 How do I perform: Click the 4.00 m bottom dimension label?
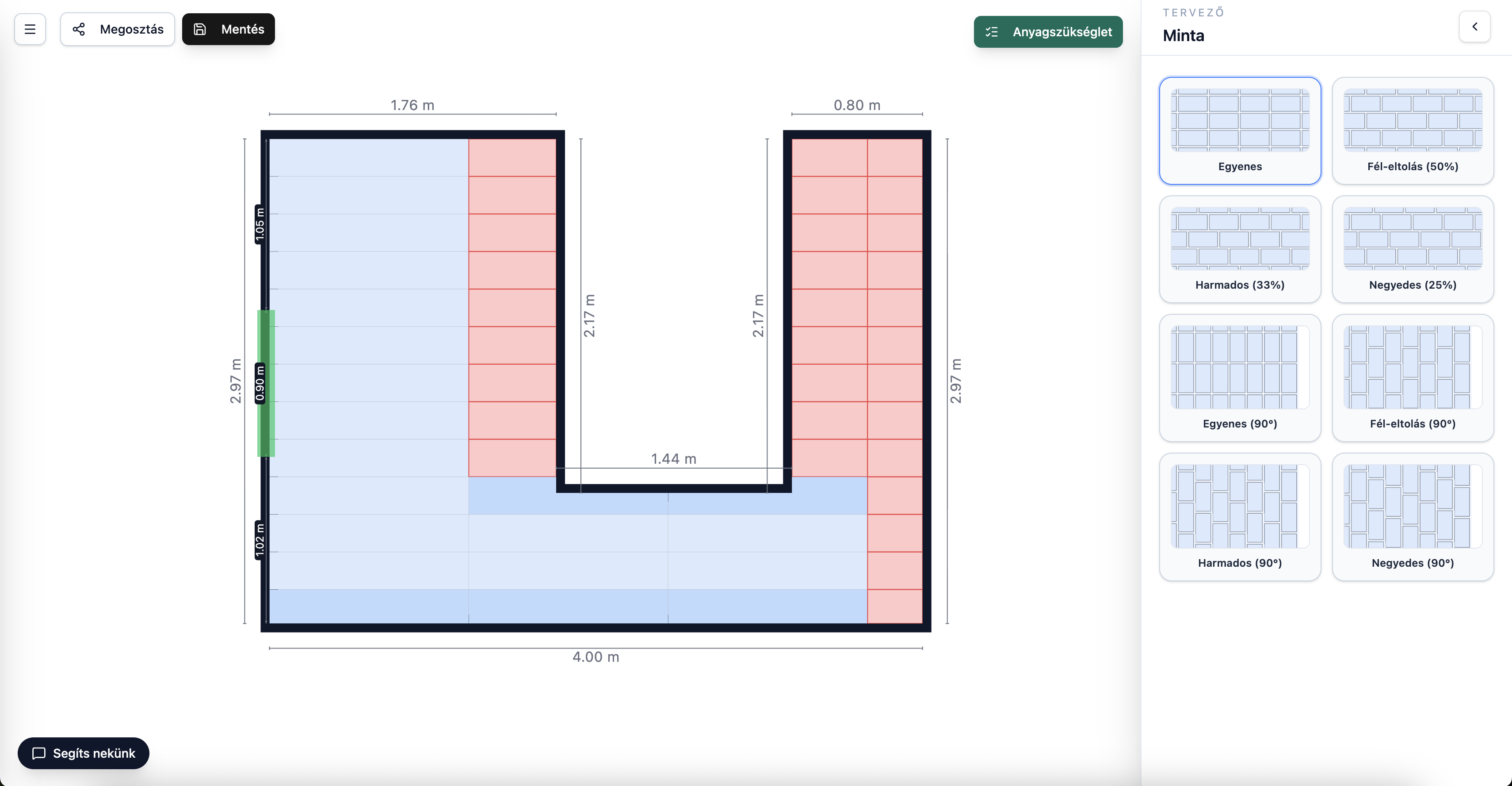(x=596, y=657)
